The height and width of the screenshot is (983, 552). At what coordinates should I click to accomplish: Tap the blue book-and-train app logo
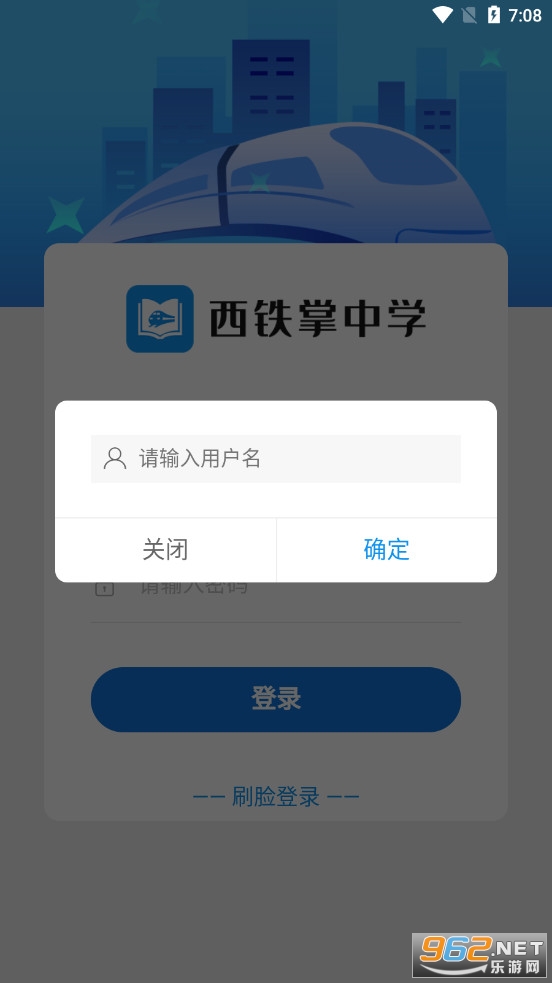click(160, 318)
